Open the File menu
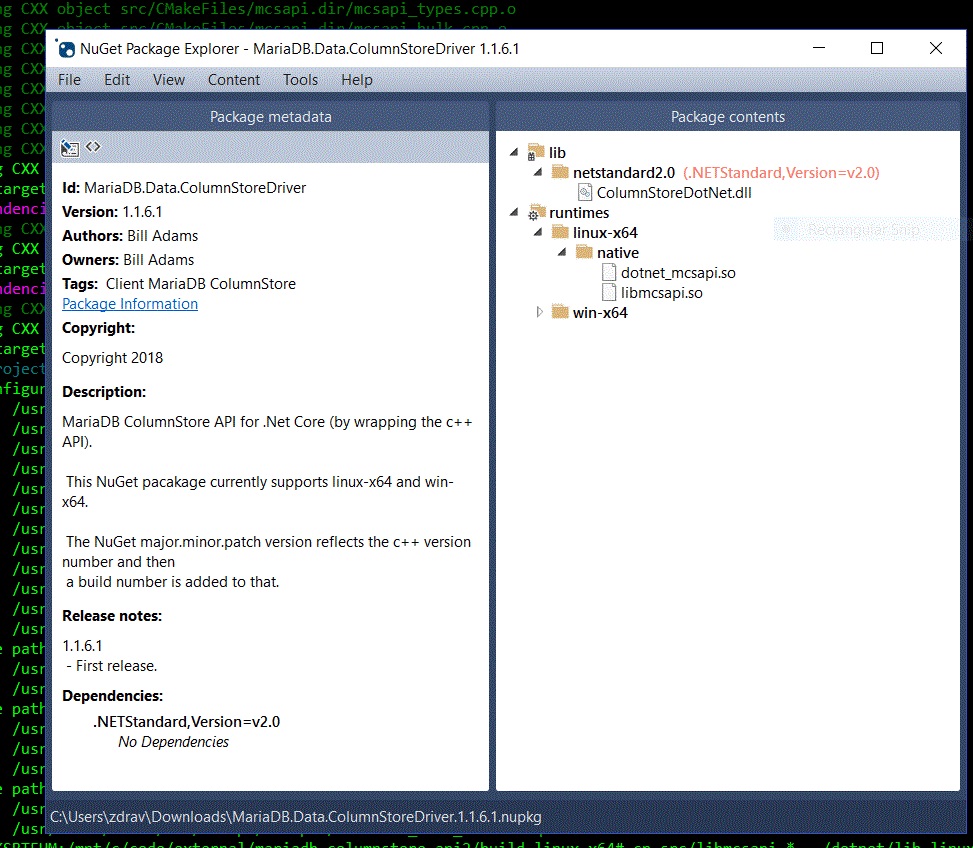The height and width of the screenshot is (848, 973). tap(70, 80)
